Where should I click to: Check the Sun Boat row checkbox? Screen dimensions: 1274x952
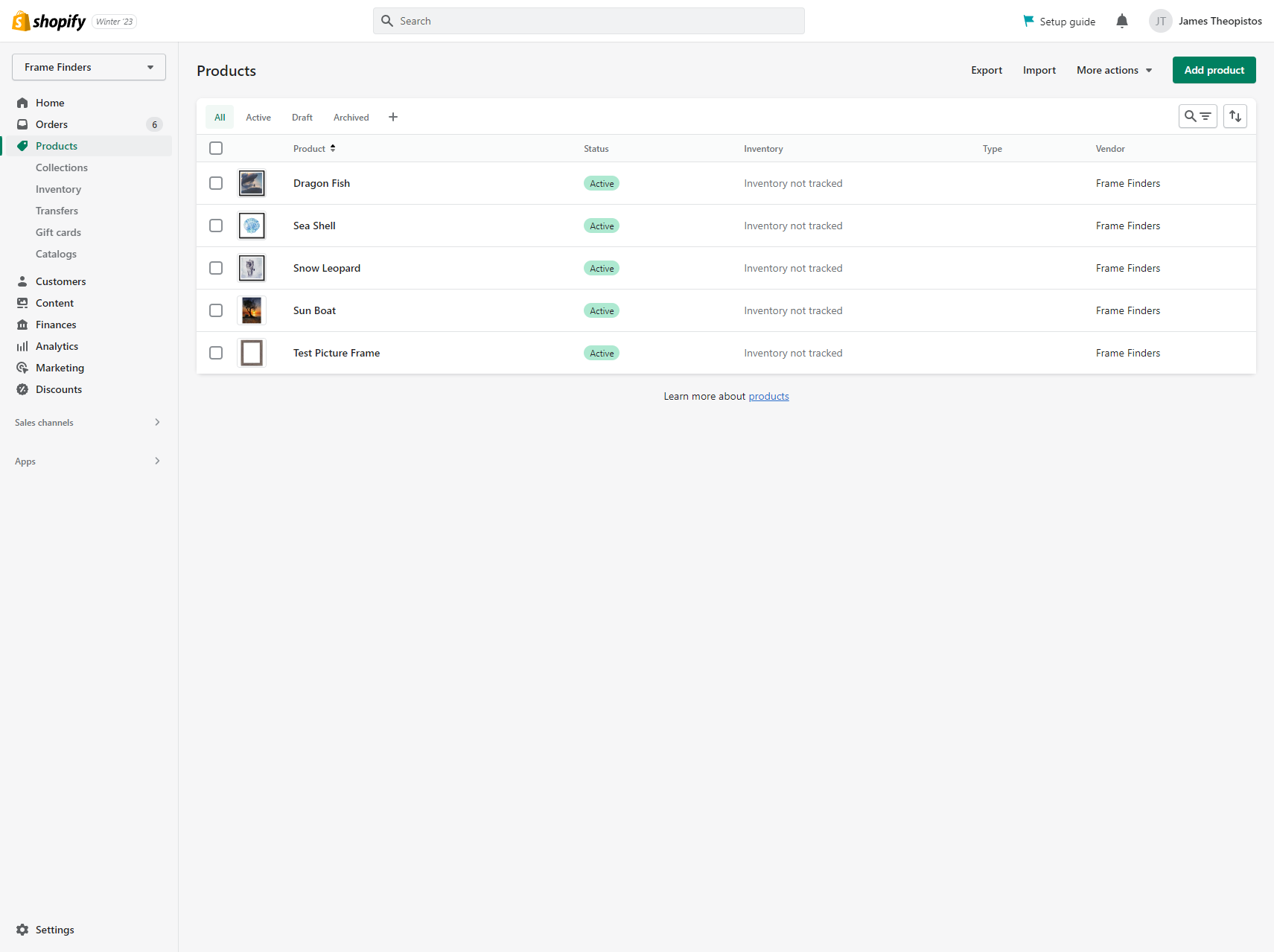[216, 310]
